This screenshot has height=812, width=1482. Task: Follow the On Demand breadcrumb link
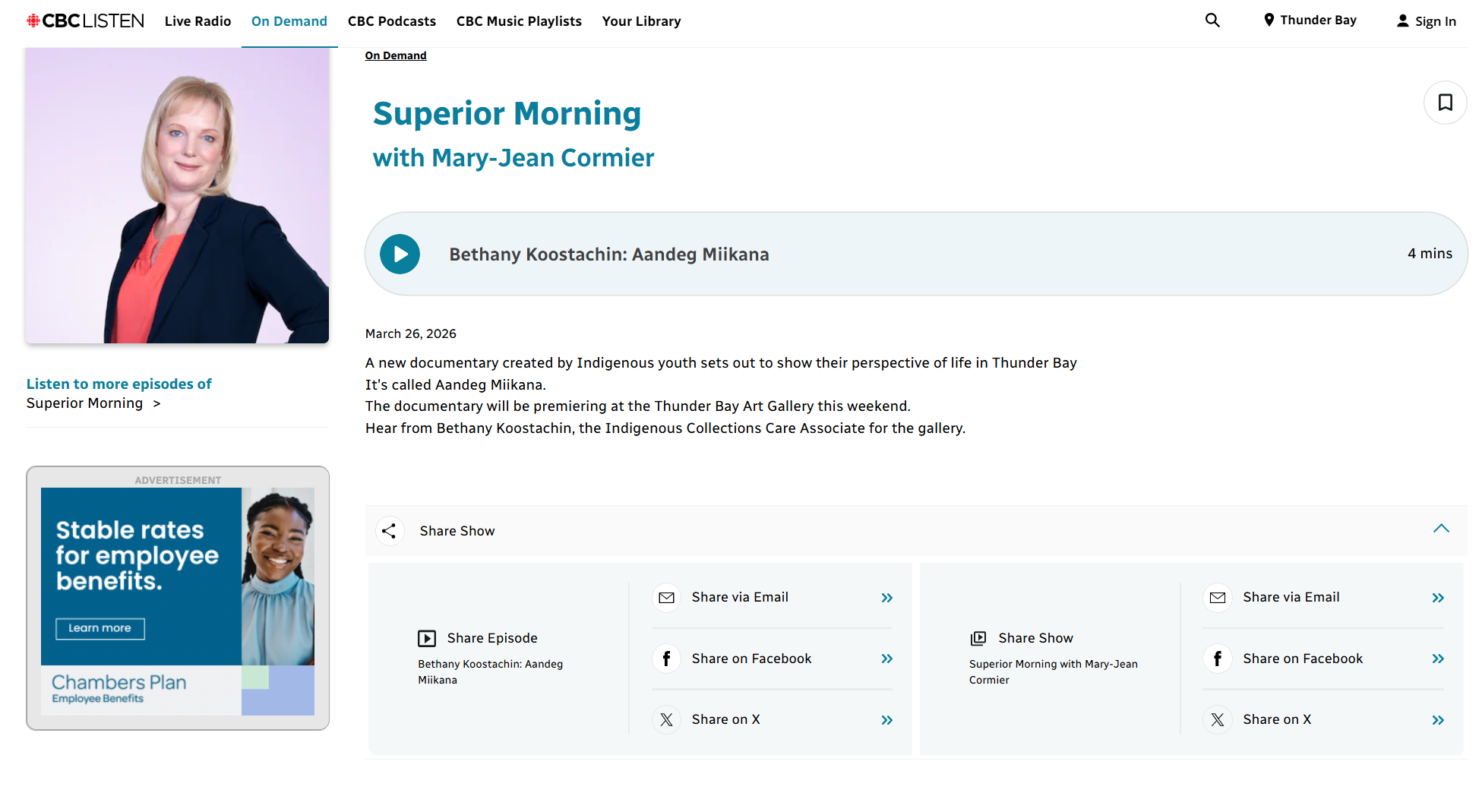(396, 55)
